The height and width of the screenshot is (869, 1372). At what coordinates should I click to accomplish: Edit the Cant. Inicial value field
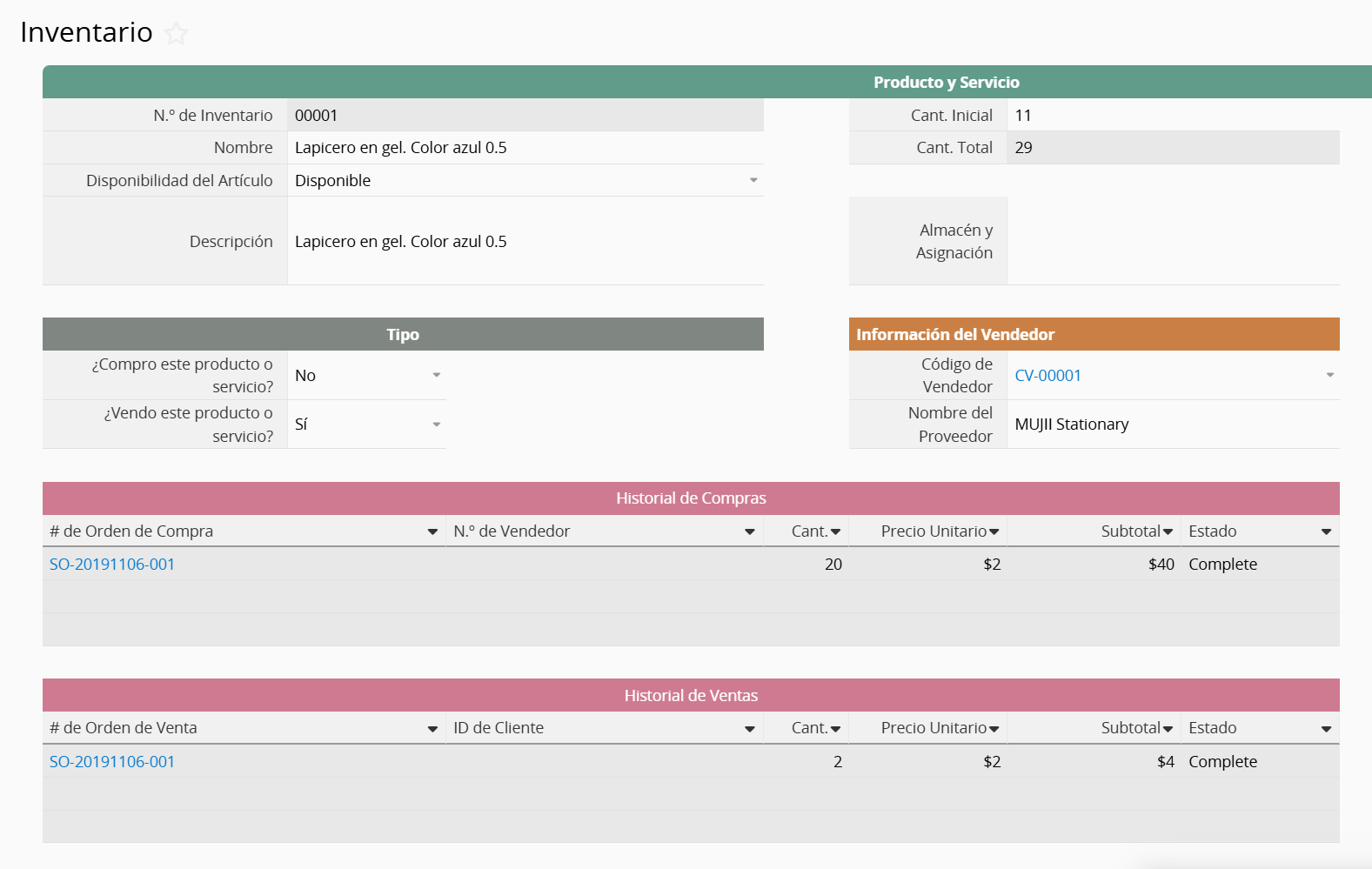[x=1172, y=116]
